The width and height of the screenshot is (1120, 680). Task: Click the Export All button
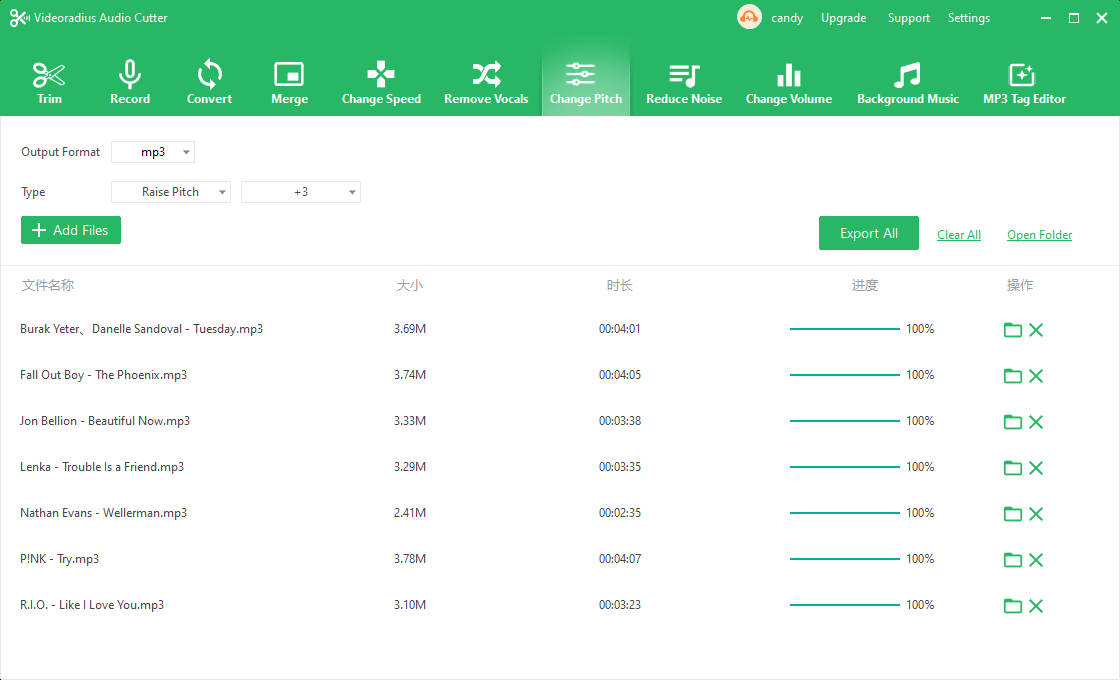[x=869, y=233]
